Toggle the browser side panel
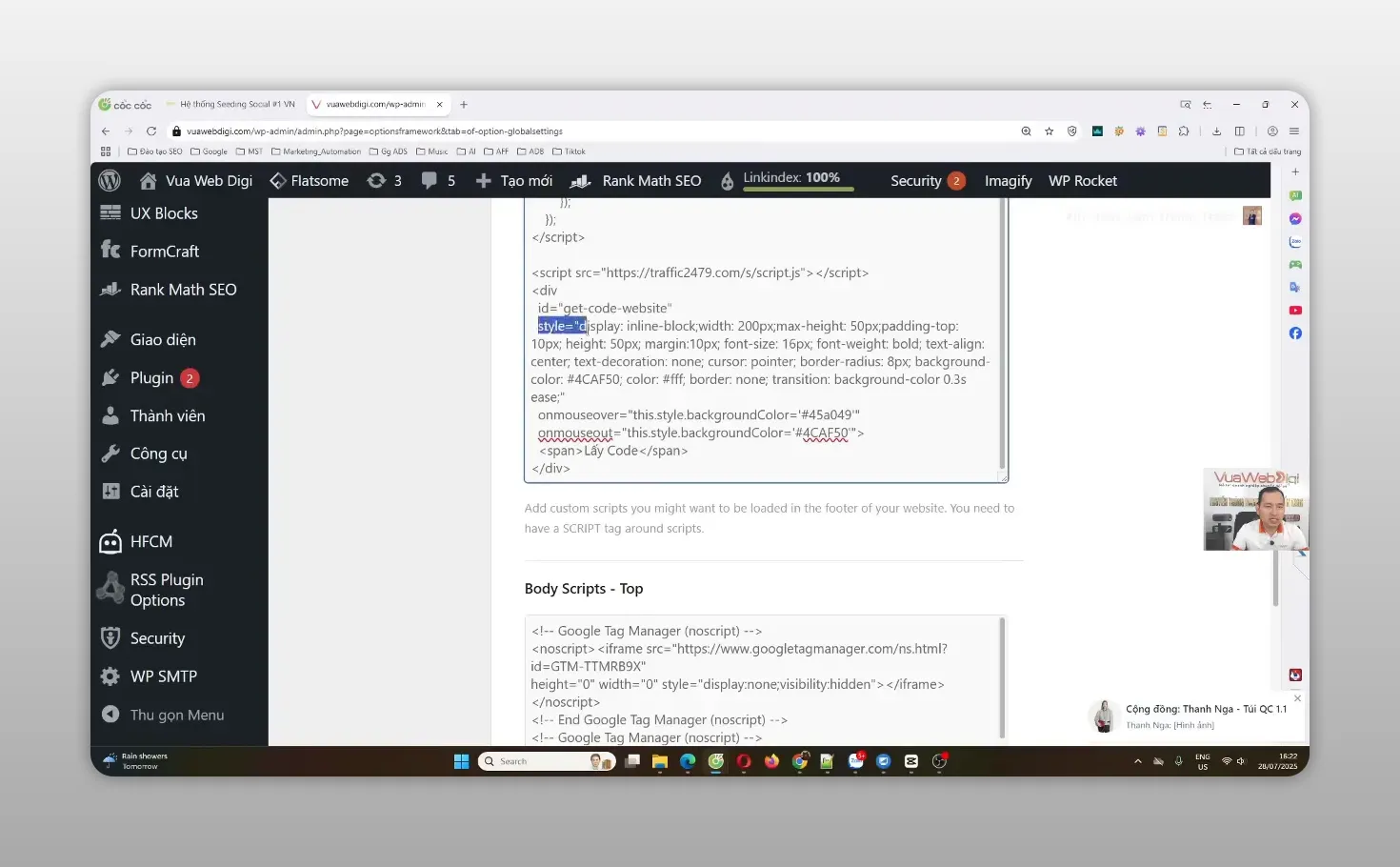The image size is (1400, 867). (1239, 131)
